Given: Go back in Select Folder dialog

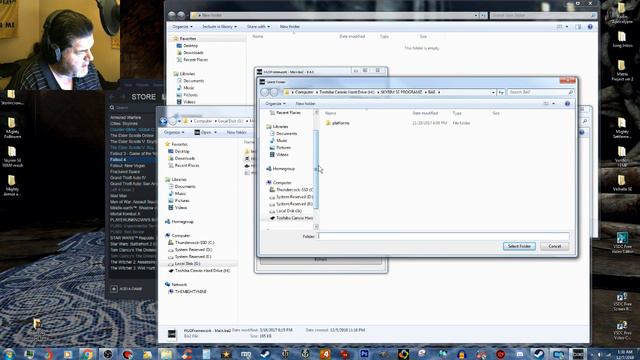Looking at the screenshot, I should 265,92.
